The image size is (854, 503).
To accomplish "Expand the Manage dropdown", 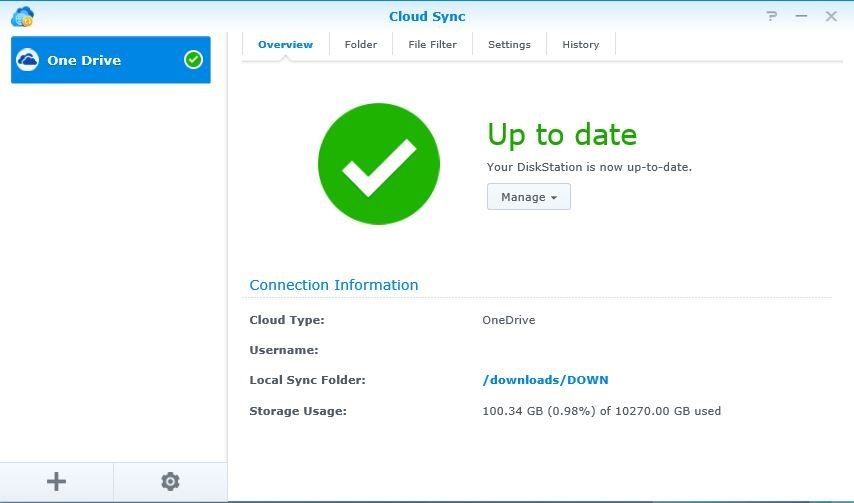I will [528, 197].
